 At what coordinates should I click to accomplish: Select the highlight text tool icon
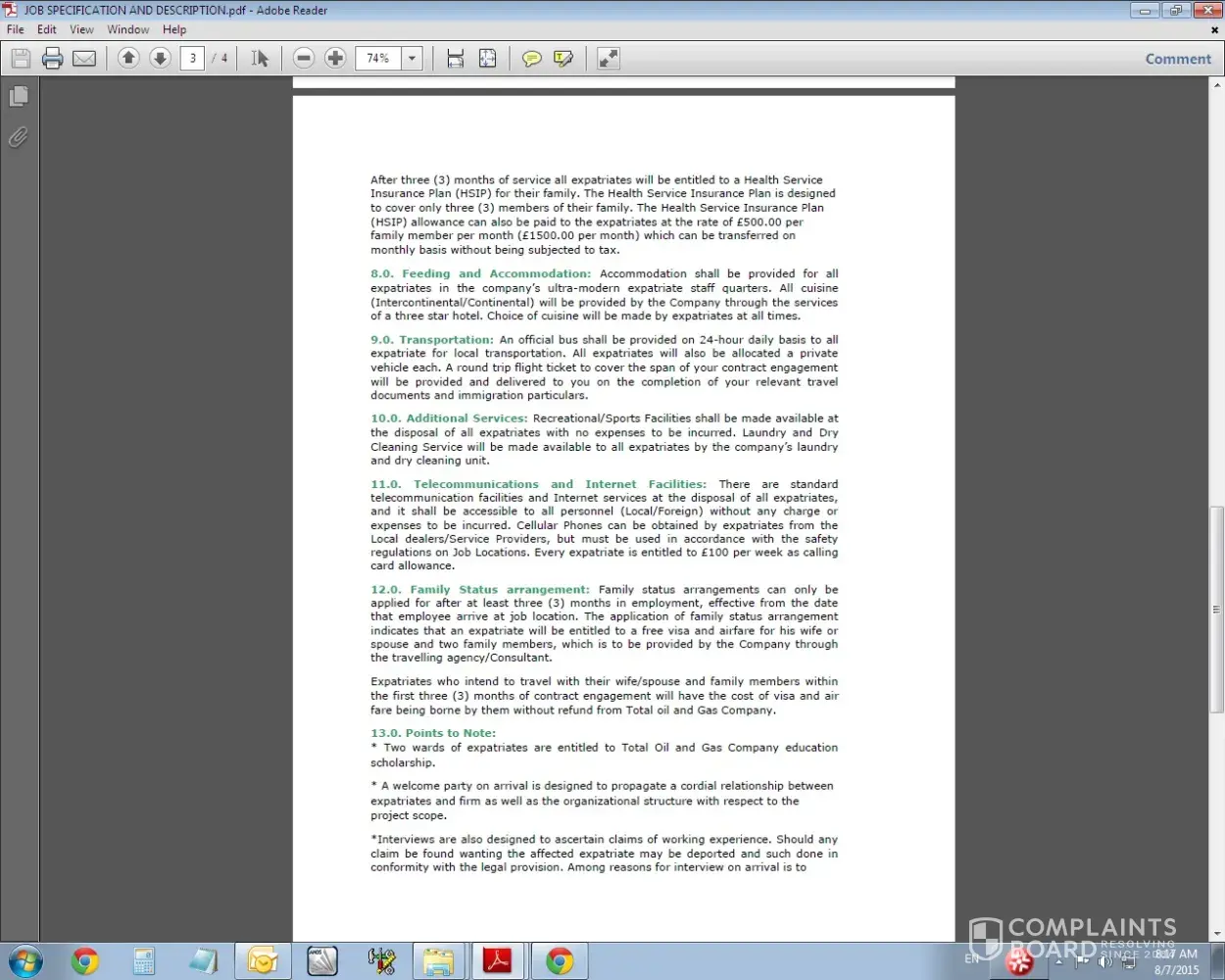click(x=563, y=59)
